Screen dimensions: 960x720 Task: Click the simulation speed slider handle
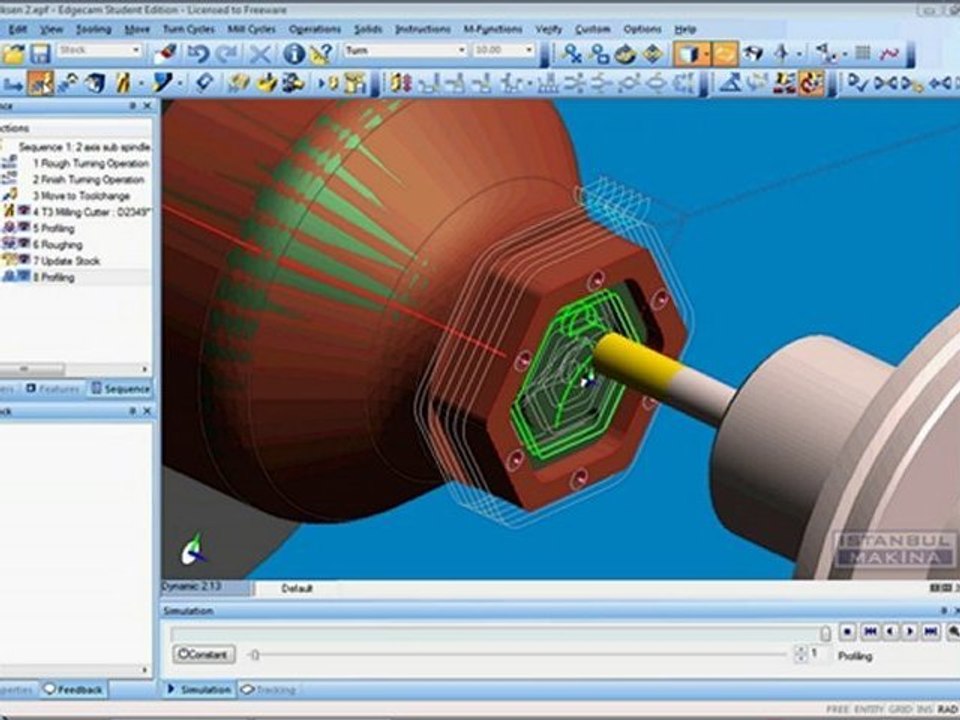pos(255,655)
